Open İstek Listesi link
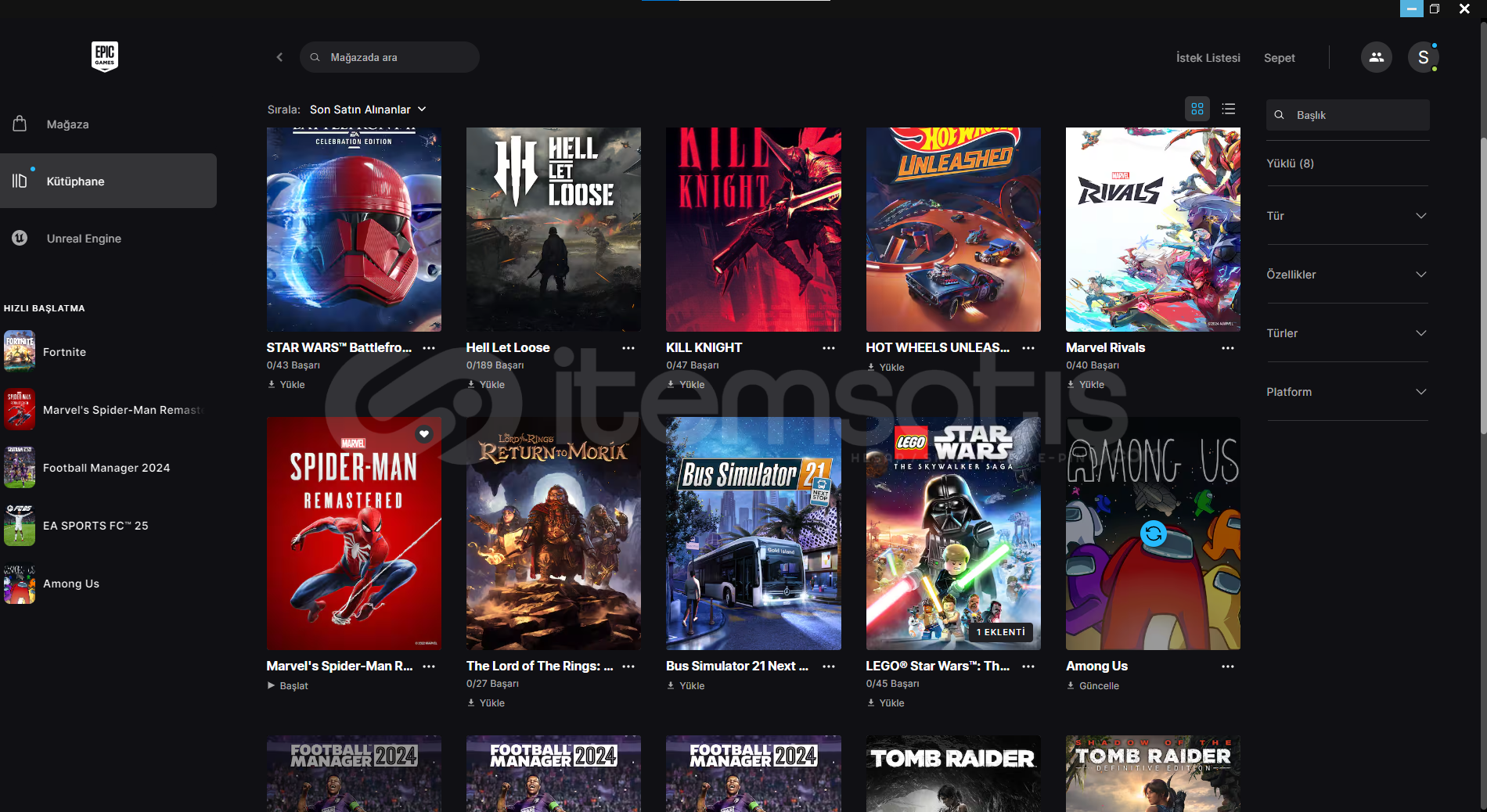The width and height of the screenshot is (1487, 812). pyautogui.click(x=1208, y=58)
